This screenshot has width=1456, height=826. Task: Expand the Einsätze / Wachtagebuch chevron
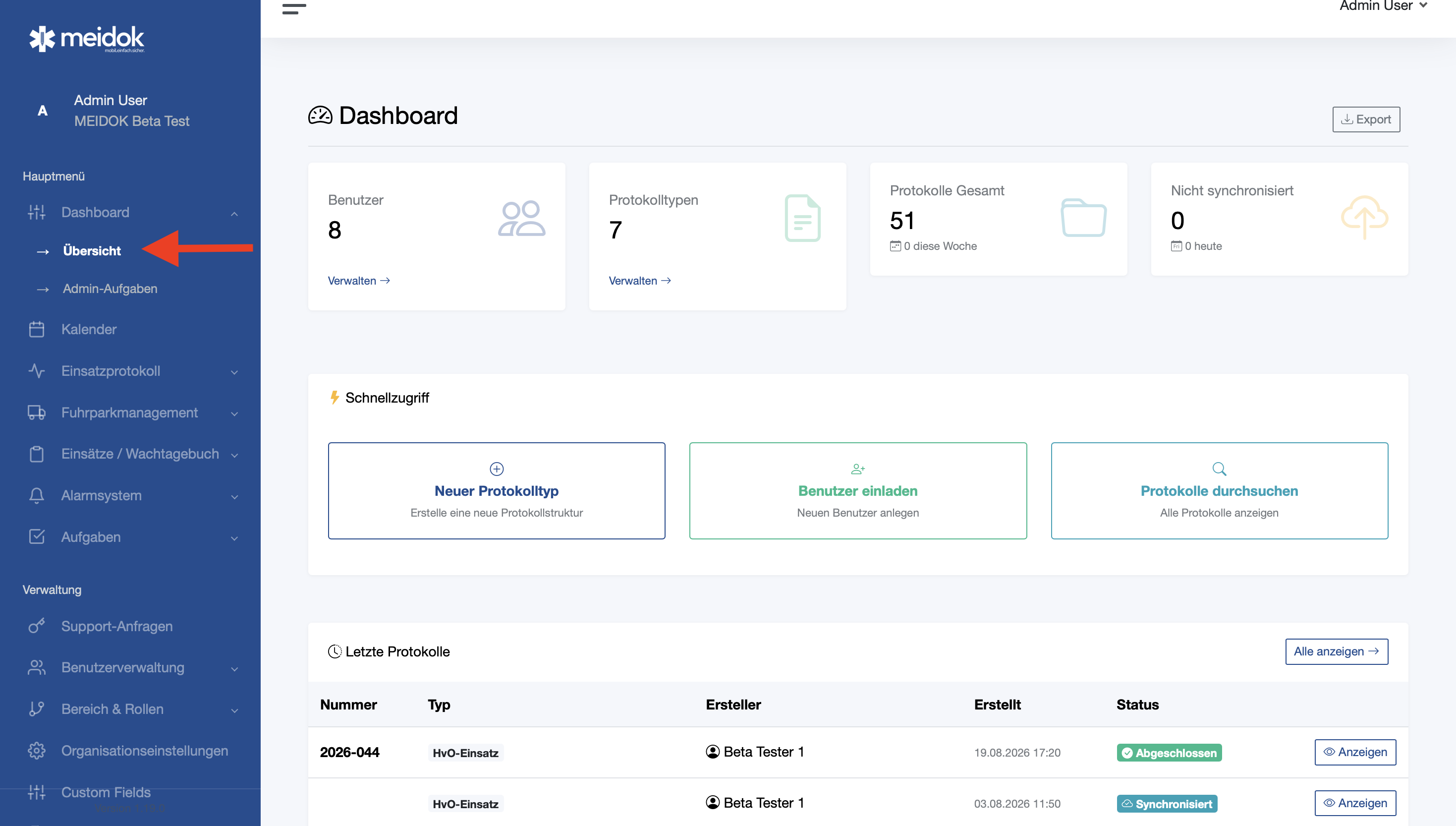point(234,455)
